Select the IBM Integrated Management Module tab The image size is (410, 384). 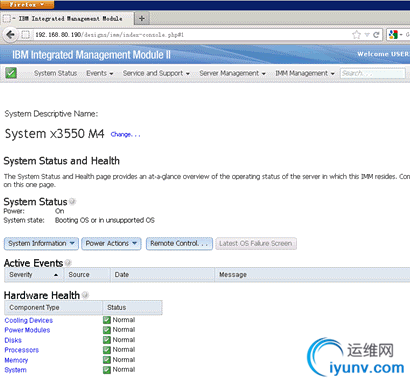(x=67, y=19)
